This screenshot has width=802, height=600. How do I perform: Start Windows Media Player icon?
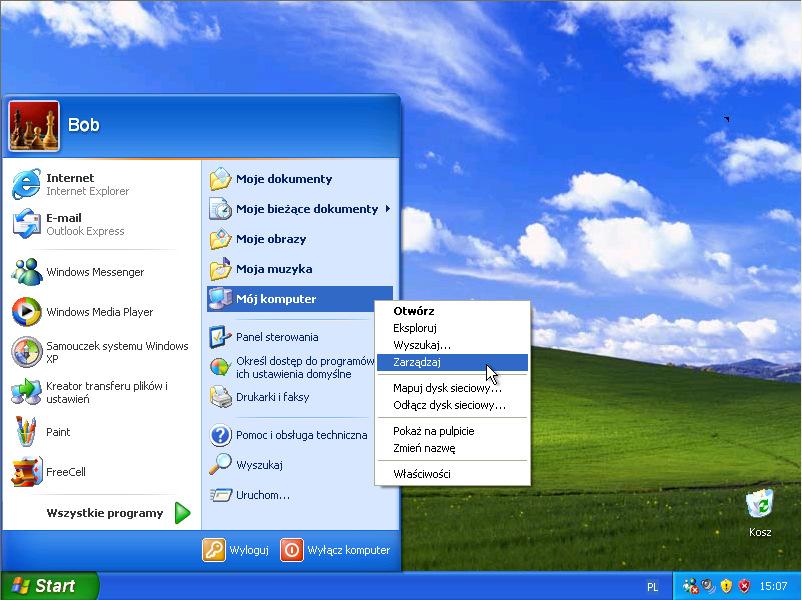click(27, 312)
